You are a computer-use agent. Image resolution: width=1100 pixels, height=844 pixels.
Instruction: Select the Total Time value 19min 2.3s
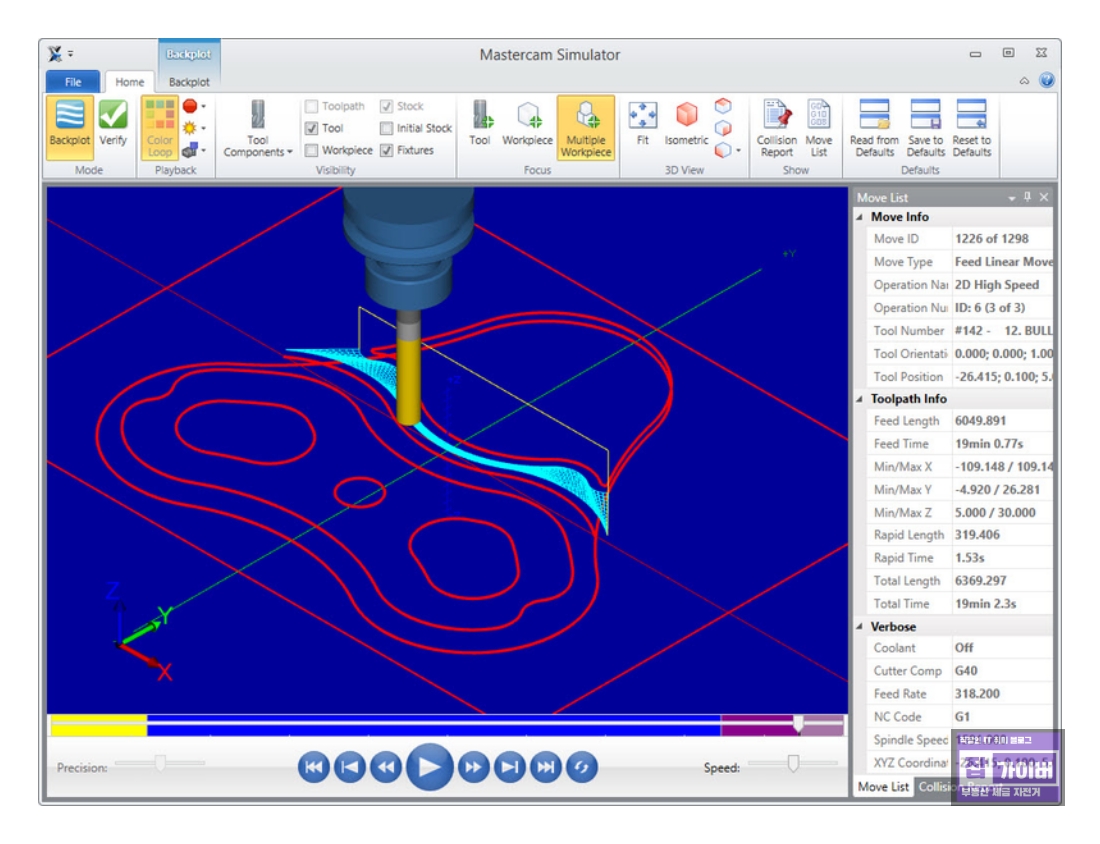point(985,603)
